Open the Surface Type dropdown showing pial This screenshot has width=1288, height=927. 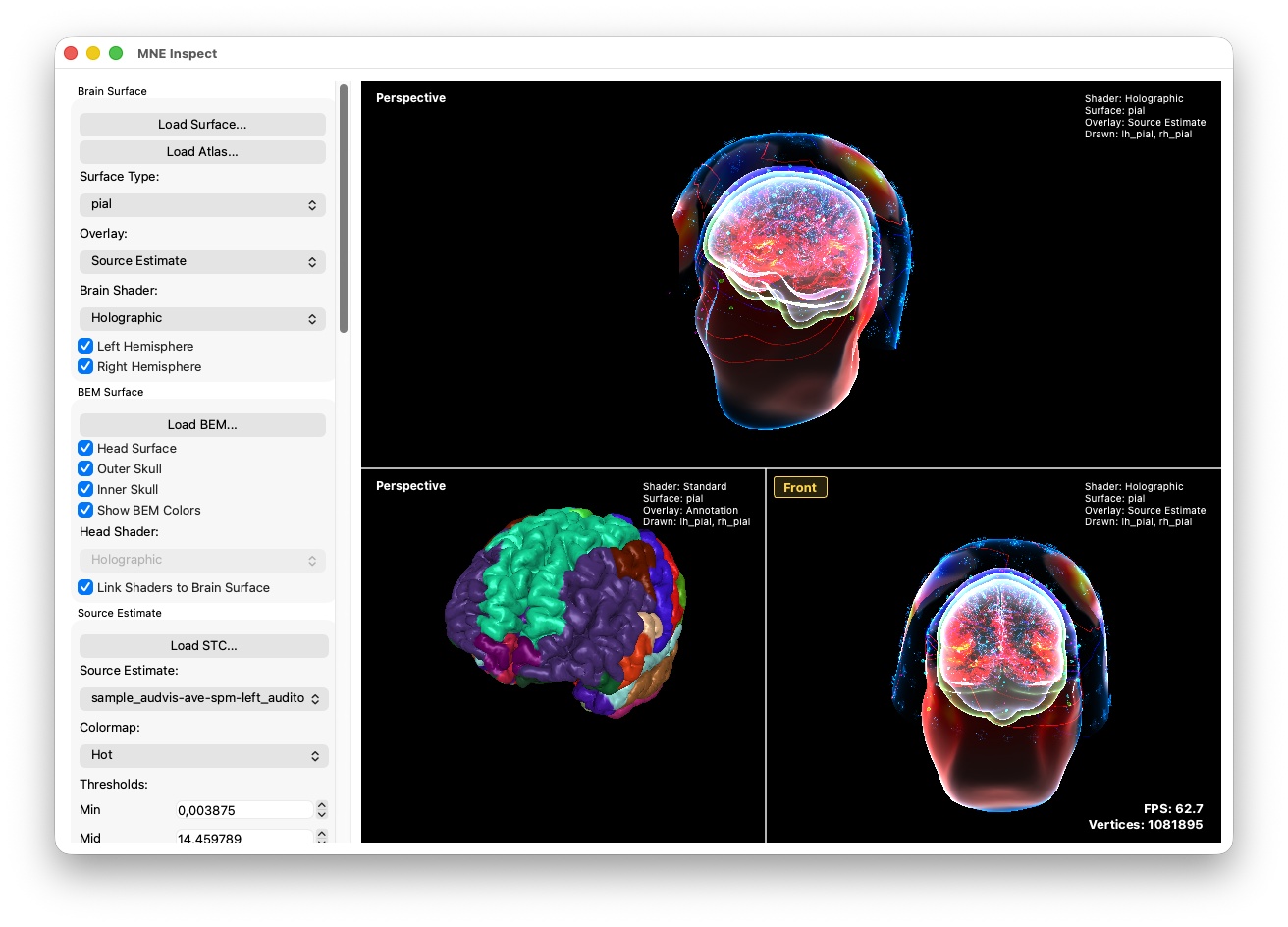[202, 204]
